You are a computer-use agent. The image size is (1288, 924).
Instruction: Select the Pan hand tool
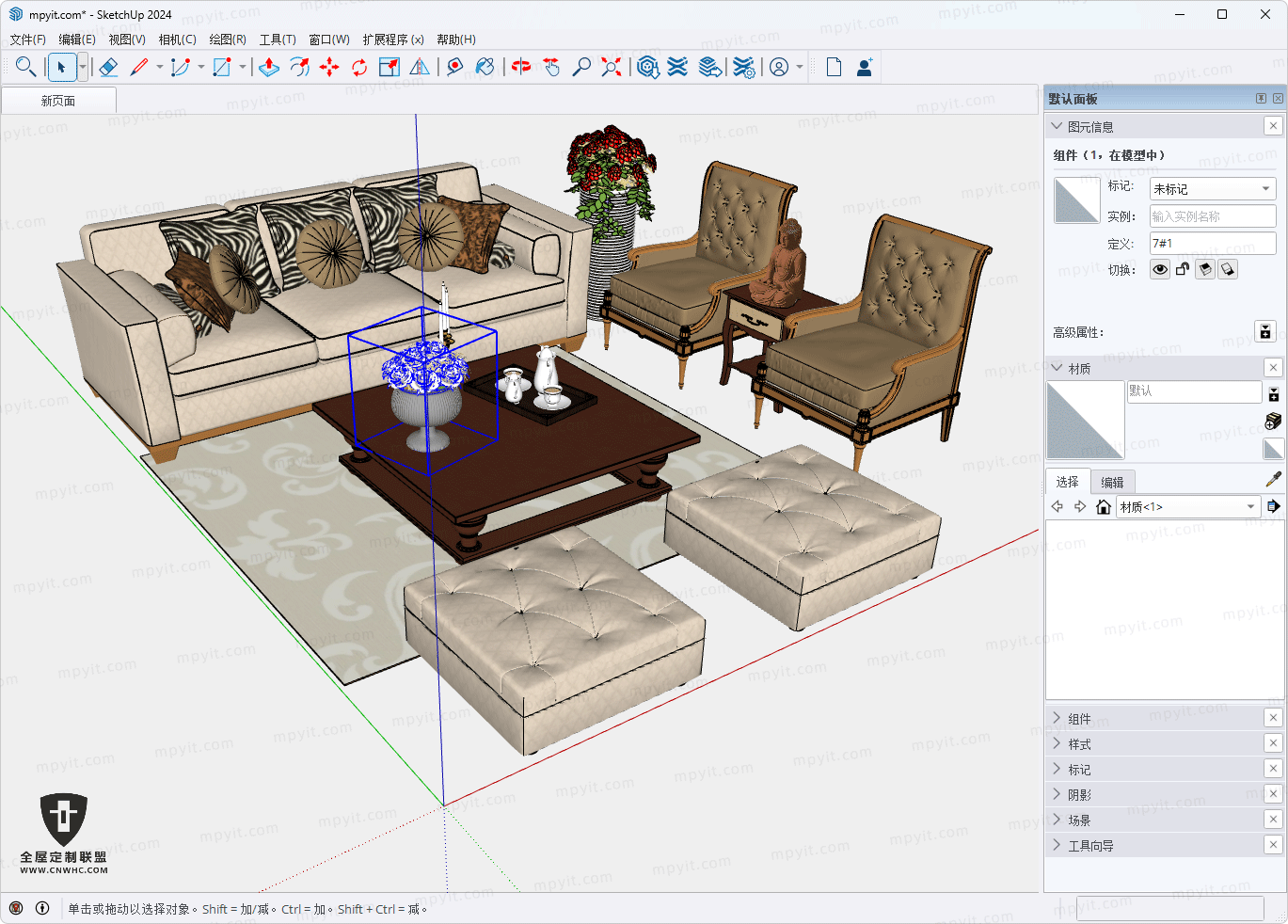(x=551, y=67)
